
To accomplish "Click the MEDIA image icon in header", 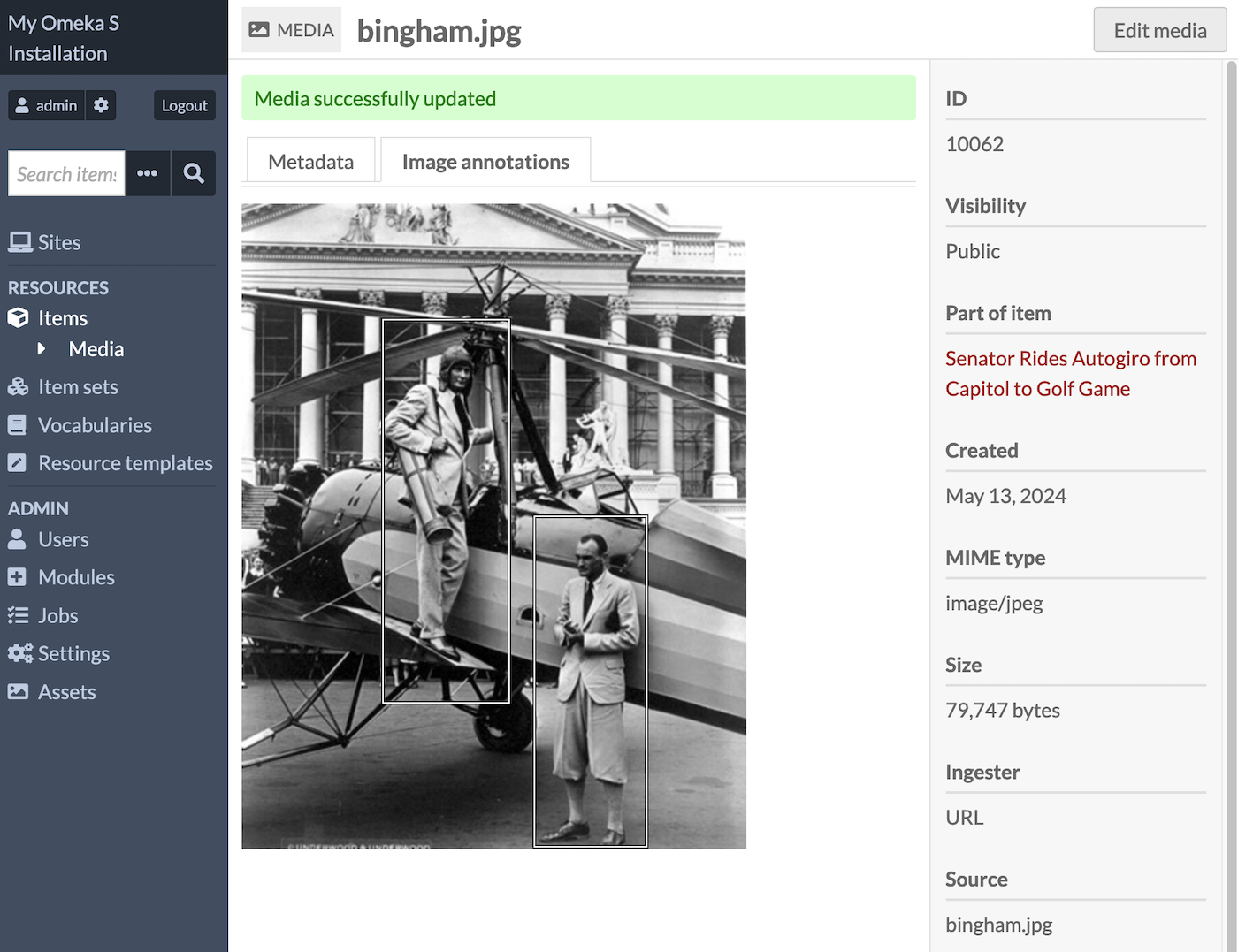I will coord(258,30).
